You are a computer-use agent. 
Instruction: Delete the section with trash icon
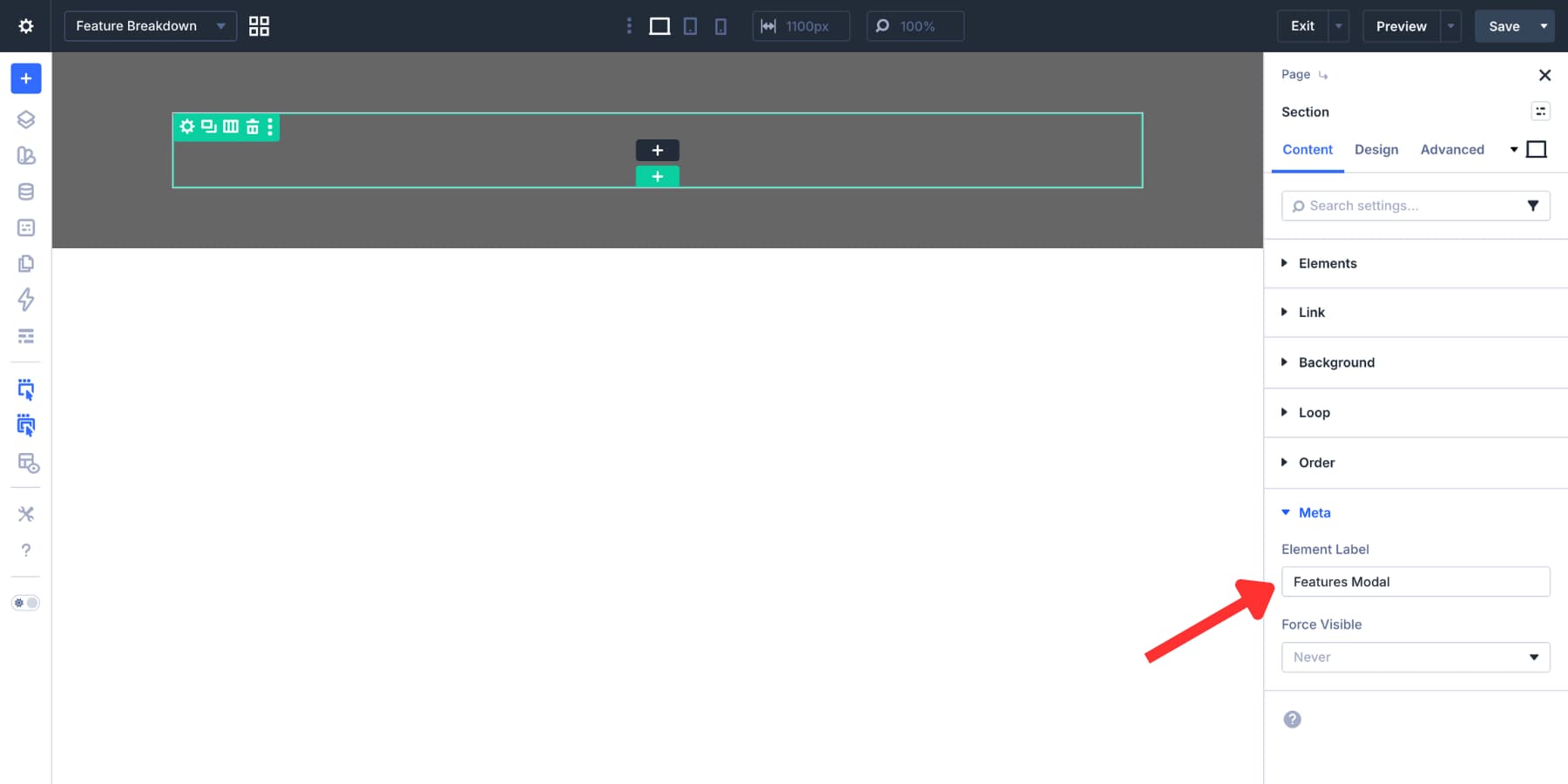coord(253,126)
